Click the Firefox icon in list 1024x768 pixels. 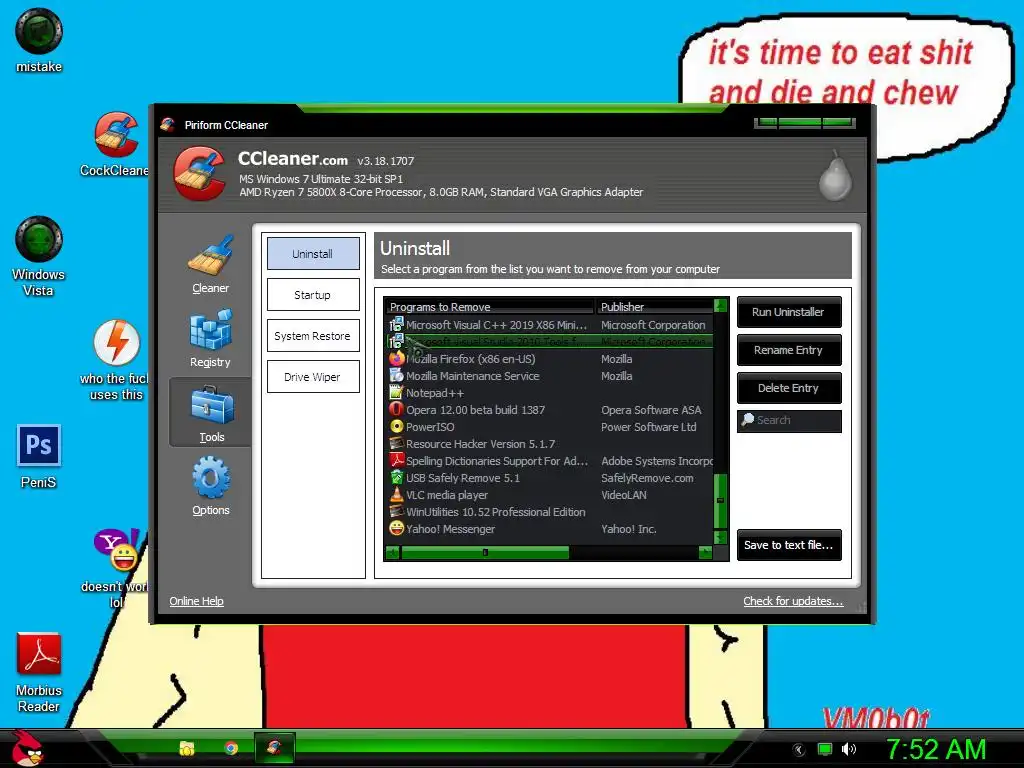396,359
